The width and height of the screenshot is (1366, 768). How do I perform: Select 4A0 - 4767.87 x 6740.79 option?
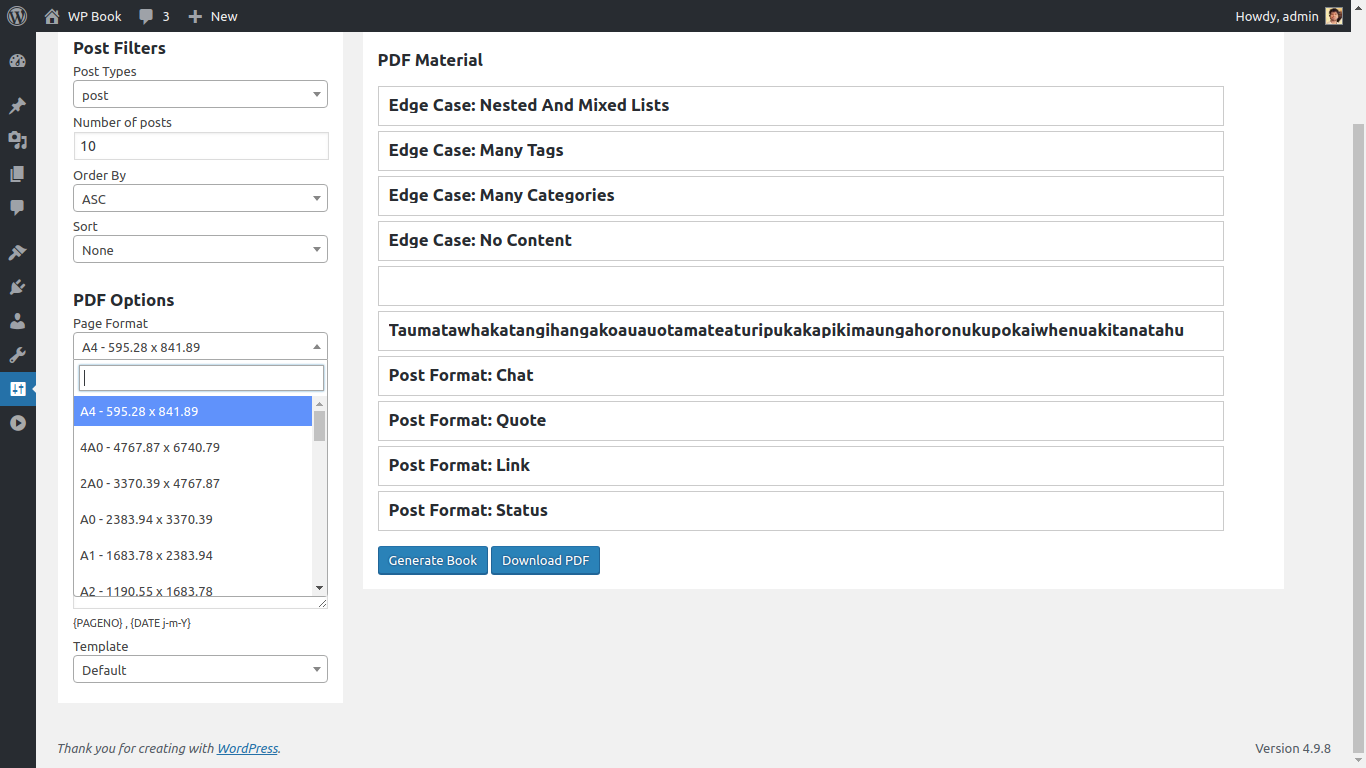point(150,447)
